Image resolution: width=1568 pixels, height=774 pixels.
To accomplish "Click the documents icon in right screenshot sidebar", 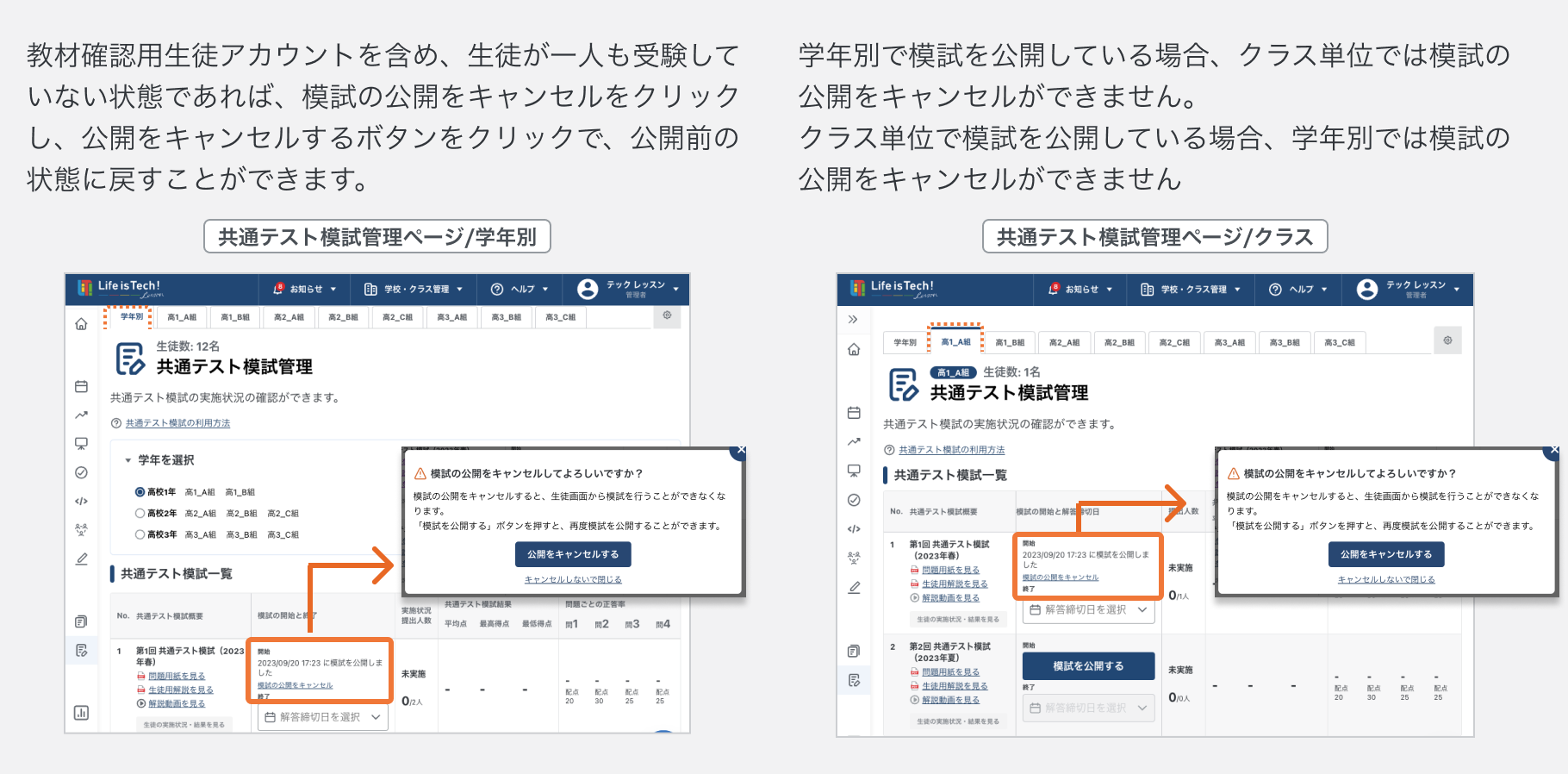I will tap(854, 651).
